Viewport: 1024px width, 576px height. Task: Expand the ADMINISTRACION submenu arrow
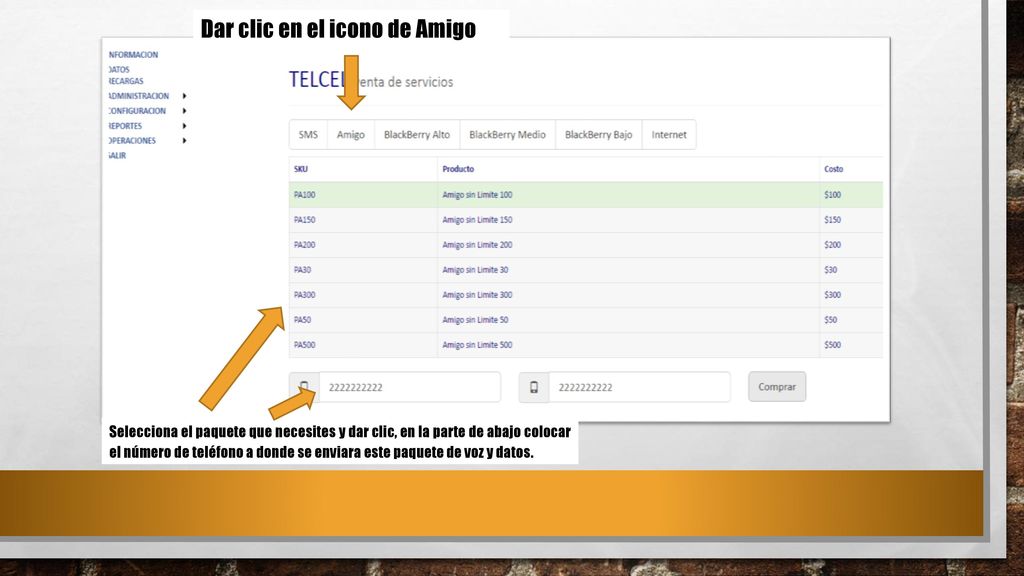click(x=184, y=96)
